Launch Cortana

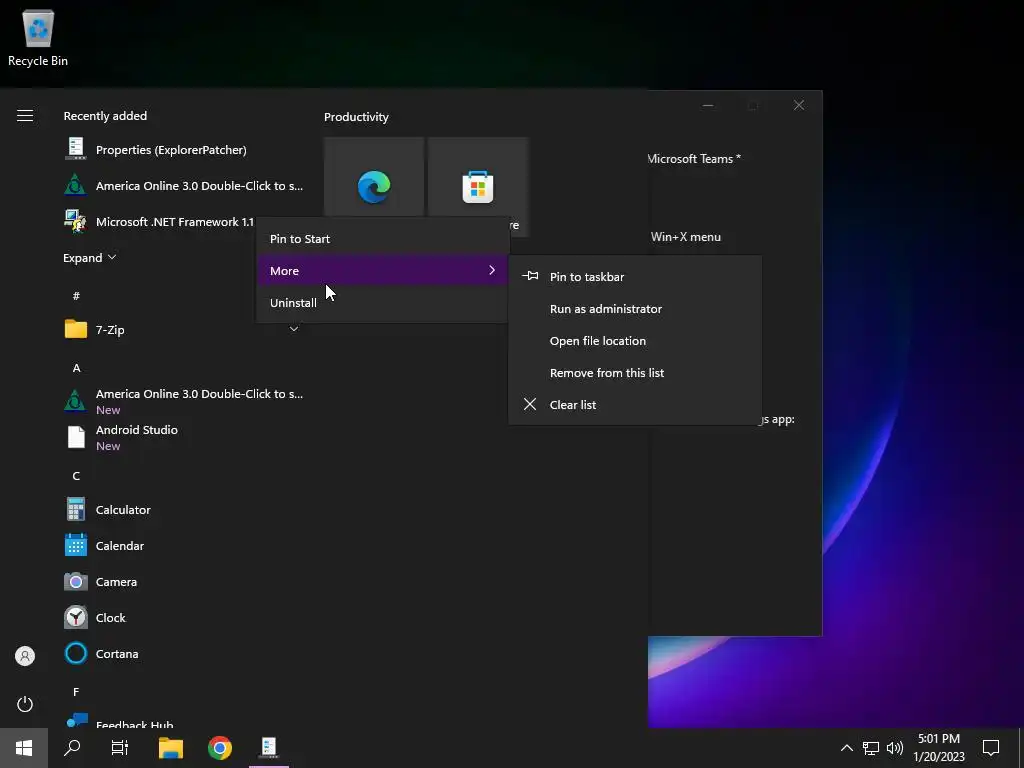point(184,653)
